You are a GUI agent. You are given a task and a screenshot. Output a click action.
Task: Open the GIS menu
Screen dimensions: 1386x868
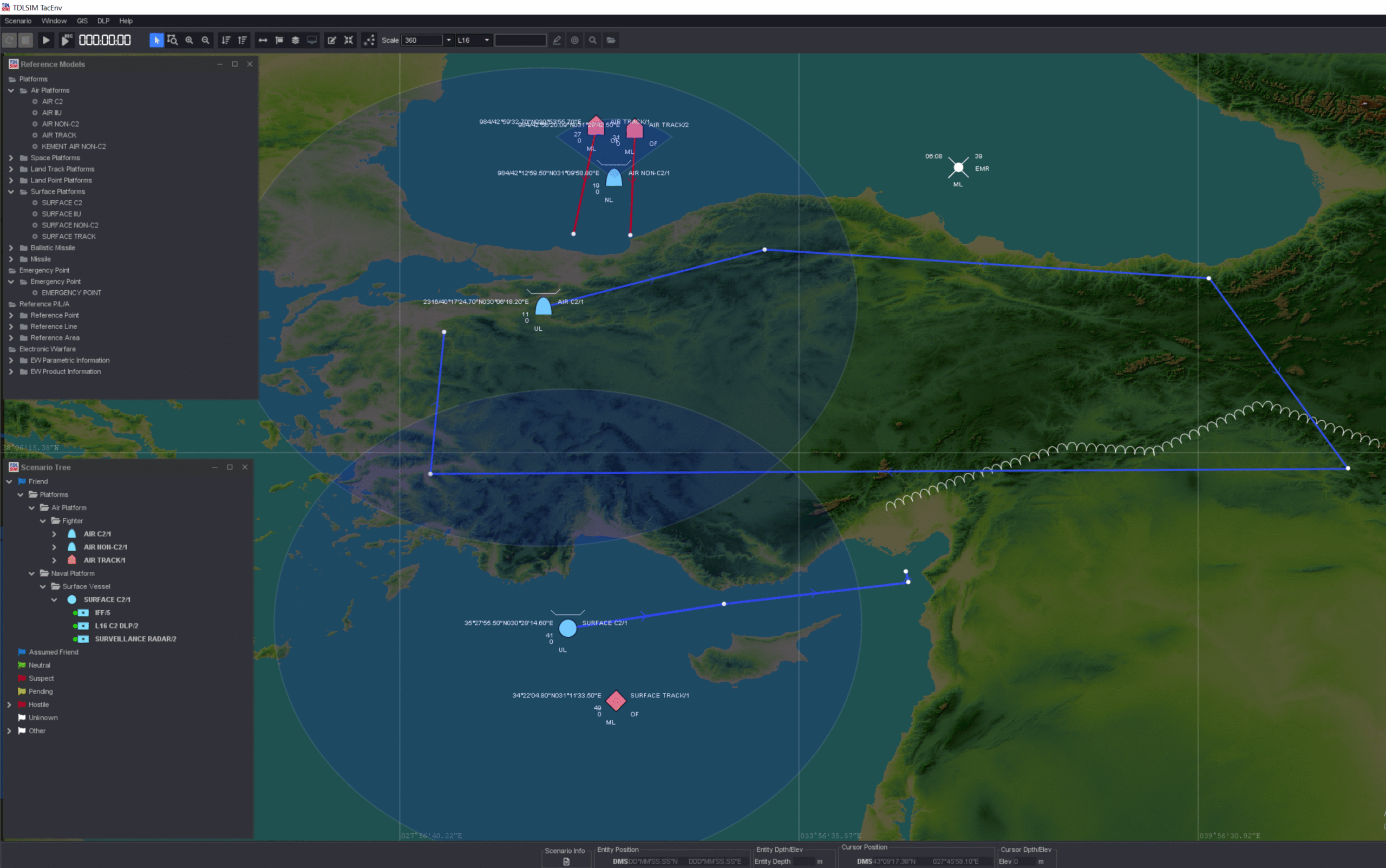[x=82, y=21]
